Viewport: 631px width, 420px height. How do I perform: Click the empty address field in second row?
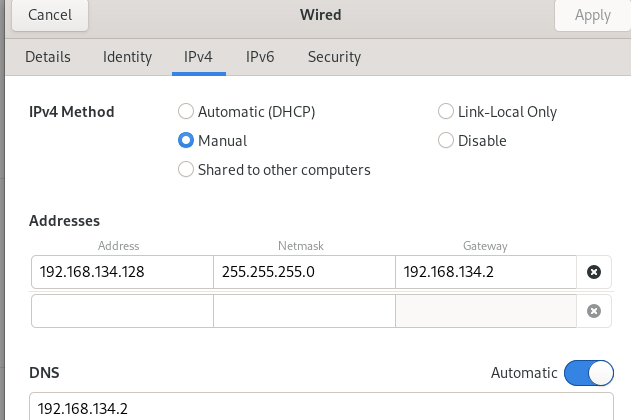pos(122,311)
